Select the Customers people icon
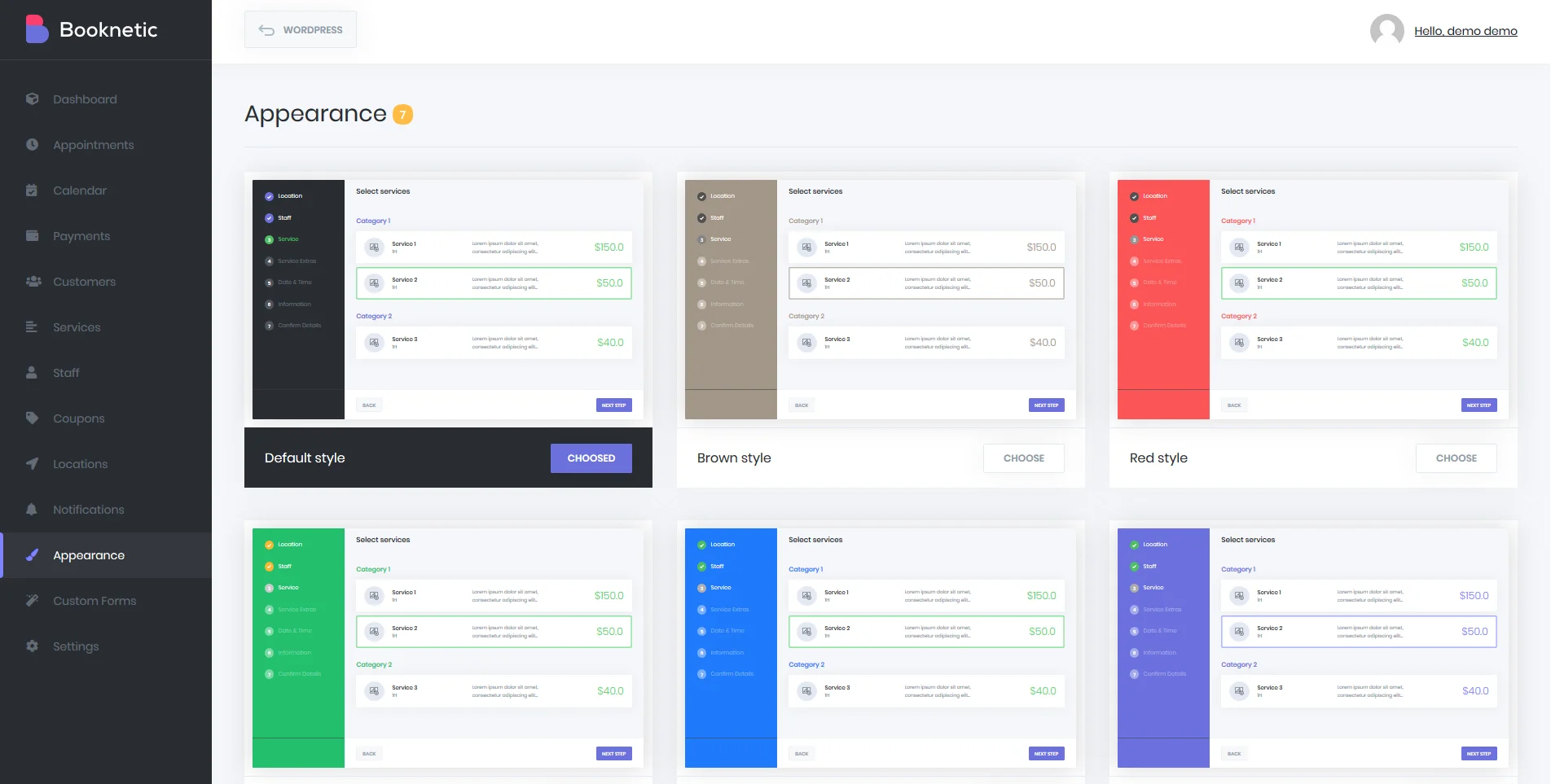This screenshot has height=784, width=1551. (x=32, y=281)
